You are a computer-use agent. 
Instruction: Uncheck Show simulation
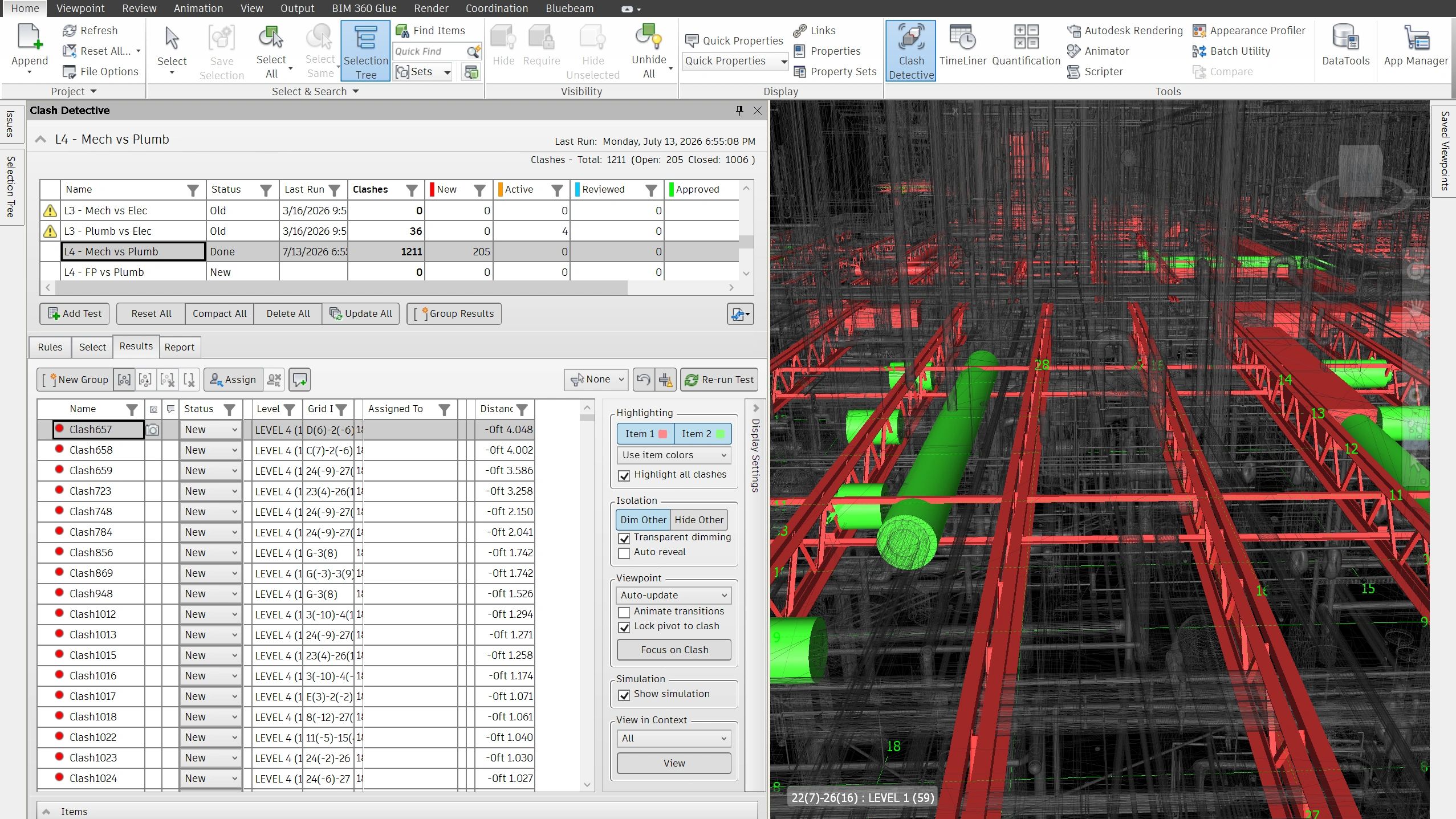[x=624, y=695]
